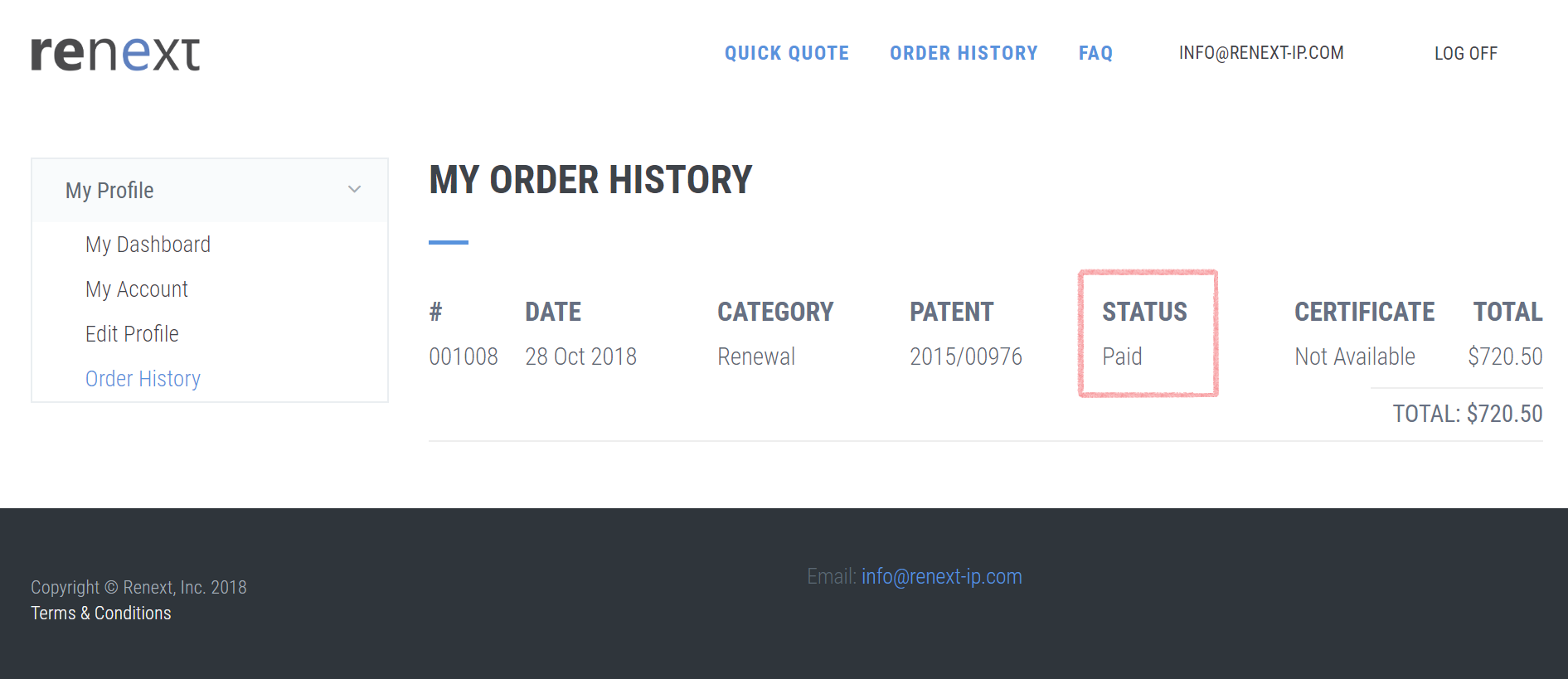1568x679 pixels.
Task: Click the Date column header
Action: [x=553, y=312]
